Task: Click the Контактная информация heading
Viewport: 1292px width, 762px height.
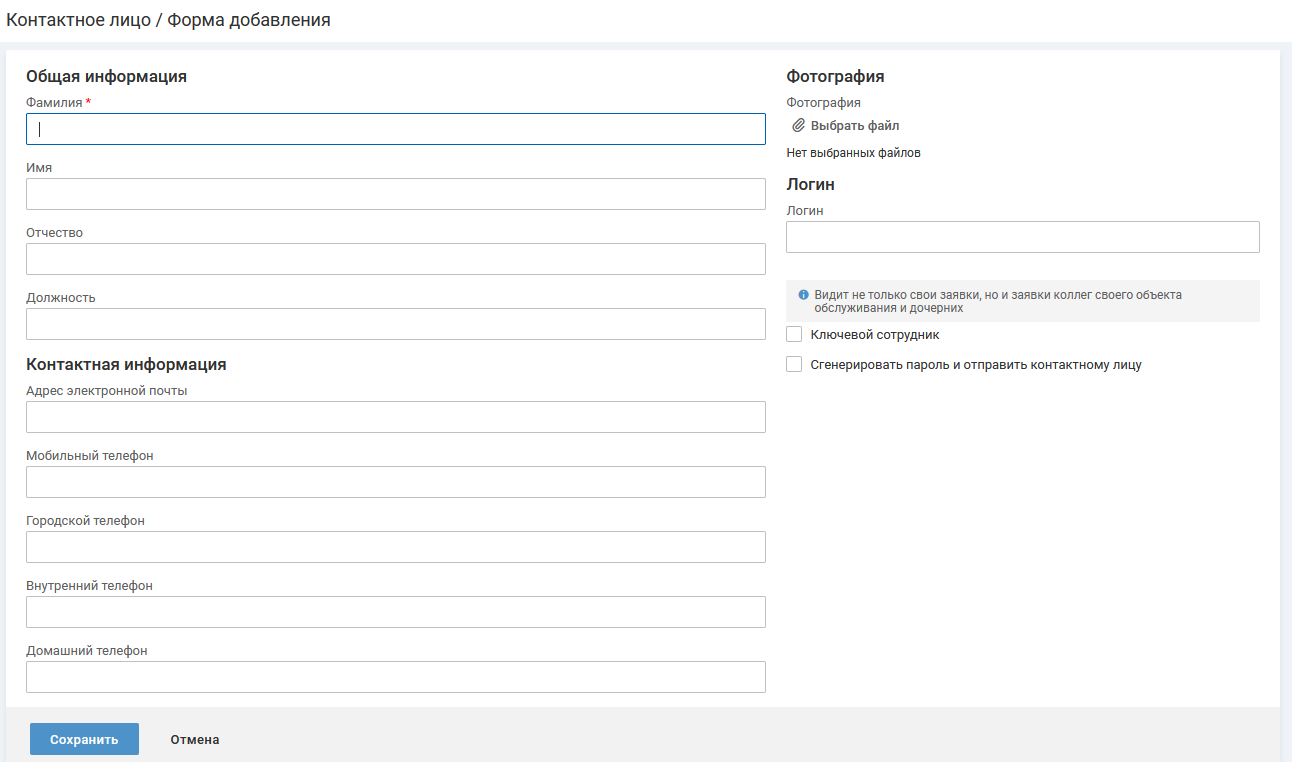Action: click(x=126, y=364)
